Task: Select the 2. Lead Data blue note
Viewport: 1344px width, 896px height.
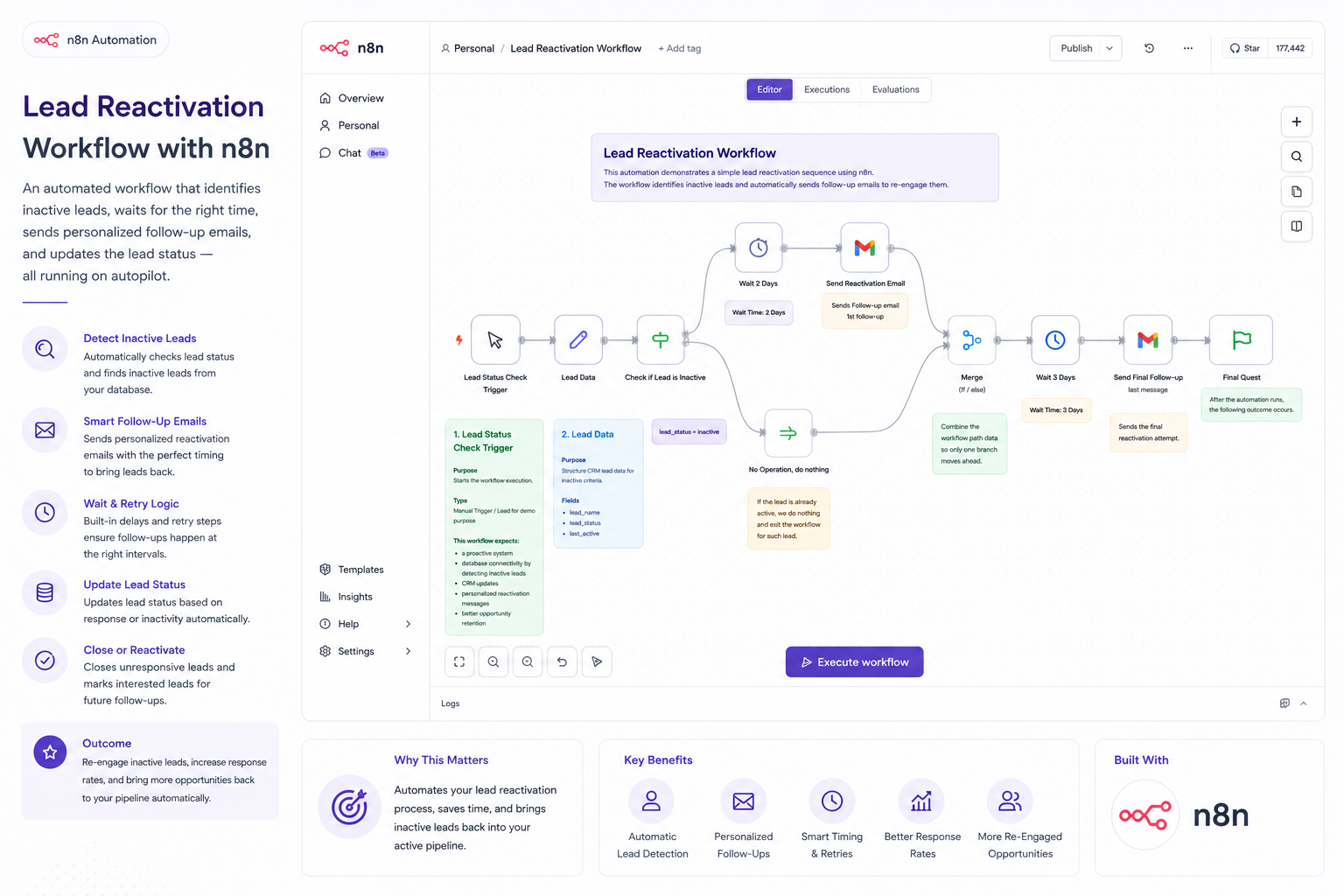Action: pos(598,483)
